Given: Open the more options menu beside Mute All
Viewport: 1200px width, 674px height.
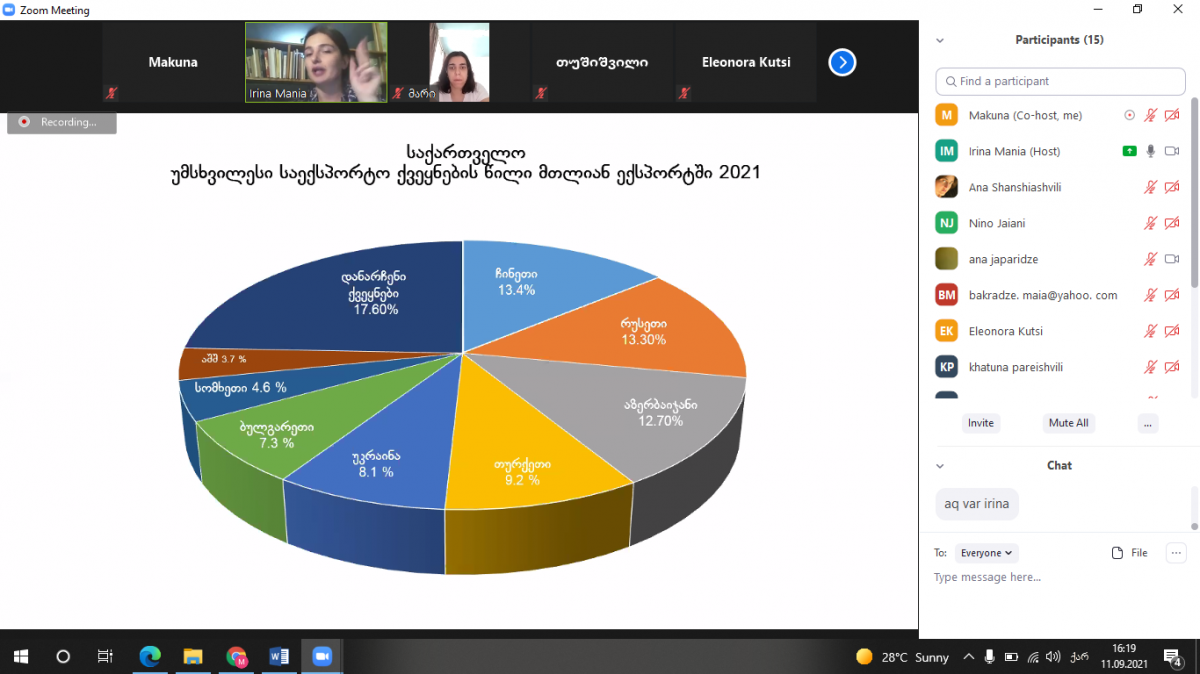Looking at the screenshot, I should [x=1147, y=423].
